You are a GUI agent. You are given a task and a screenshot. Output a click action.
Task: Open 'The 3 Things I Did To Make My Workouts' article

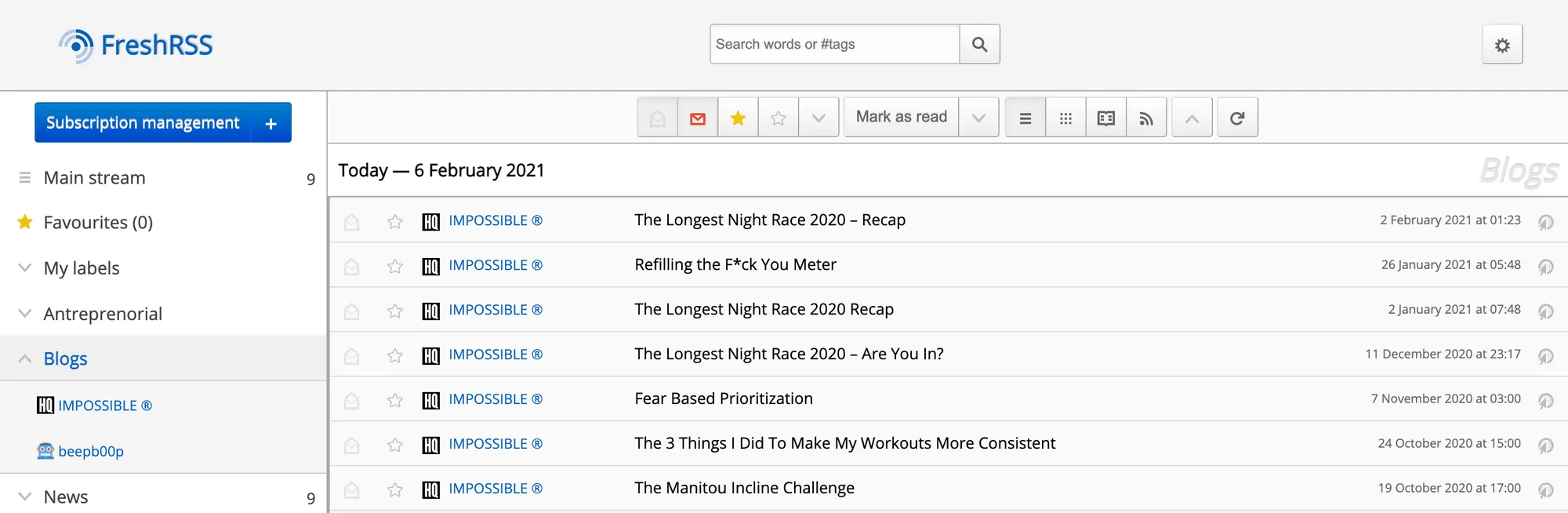coord(845,443)
